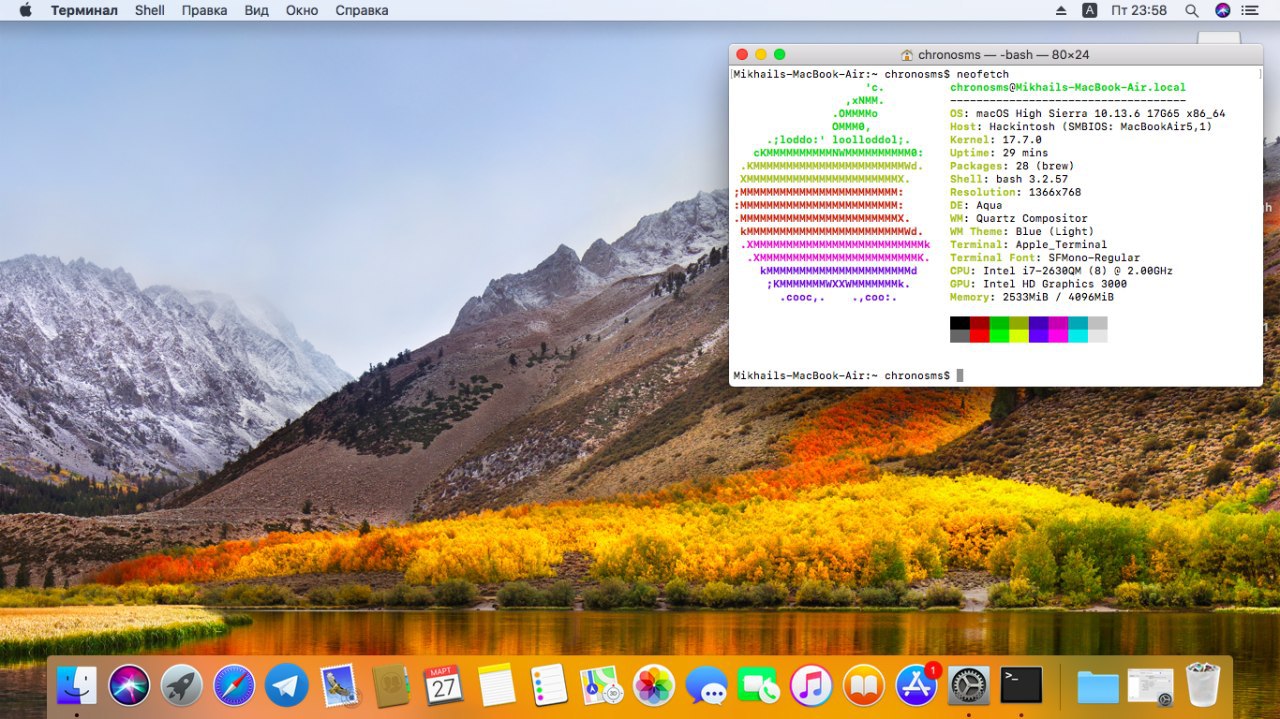
Task: Open App Store with update badge
Action: coord(916,685)
